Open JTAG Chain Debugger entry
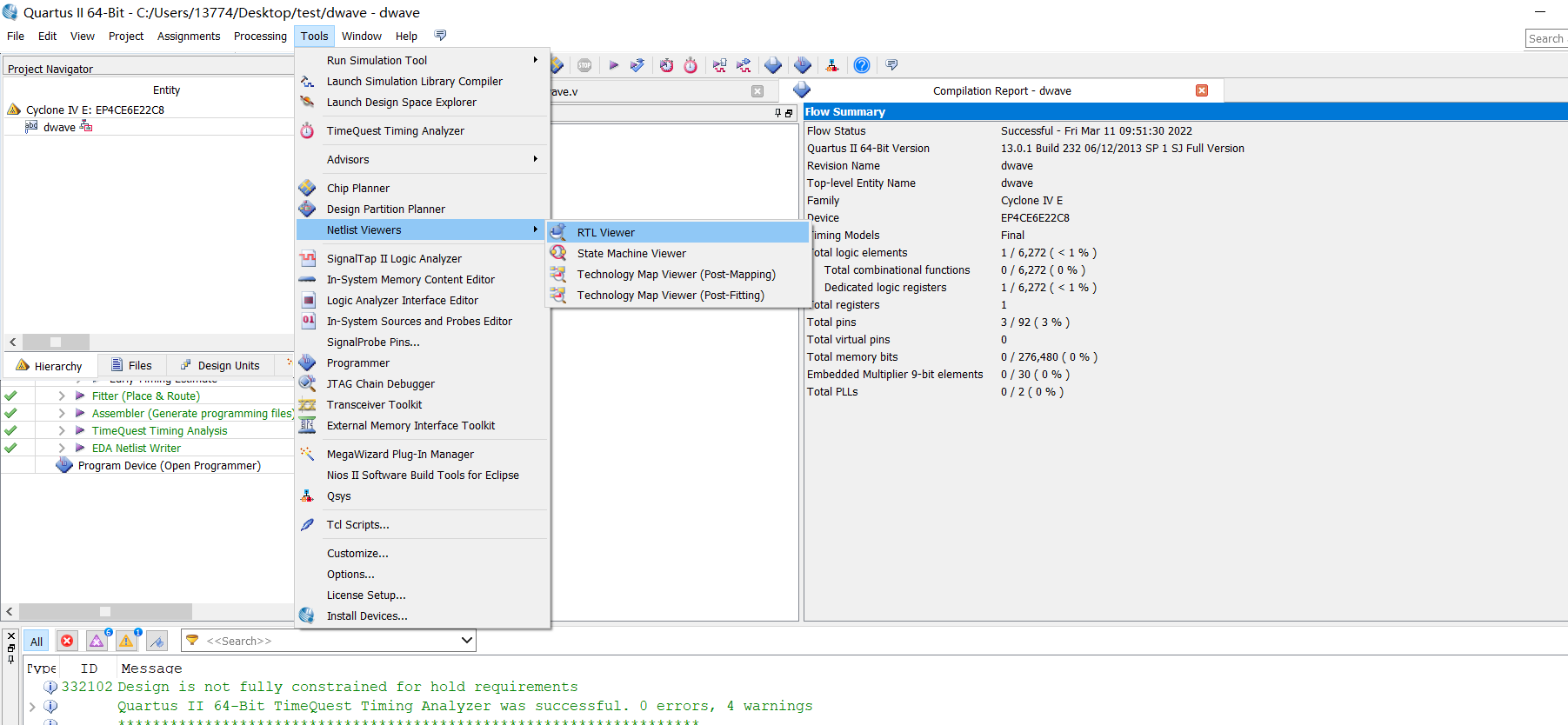This screenshot has height=725, width=1568. point(424,383)
